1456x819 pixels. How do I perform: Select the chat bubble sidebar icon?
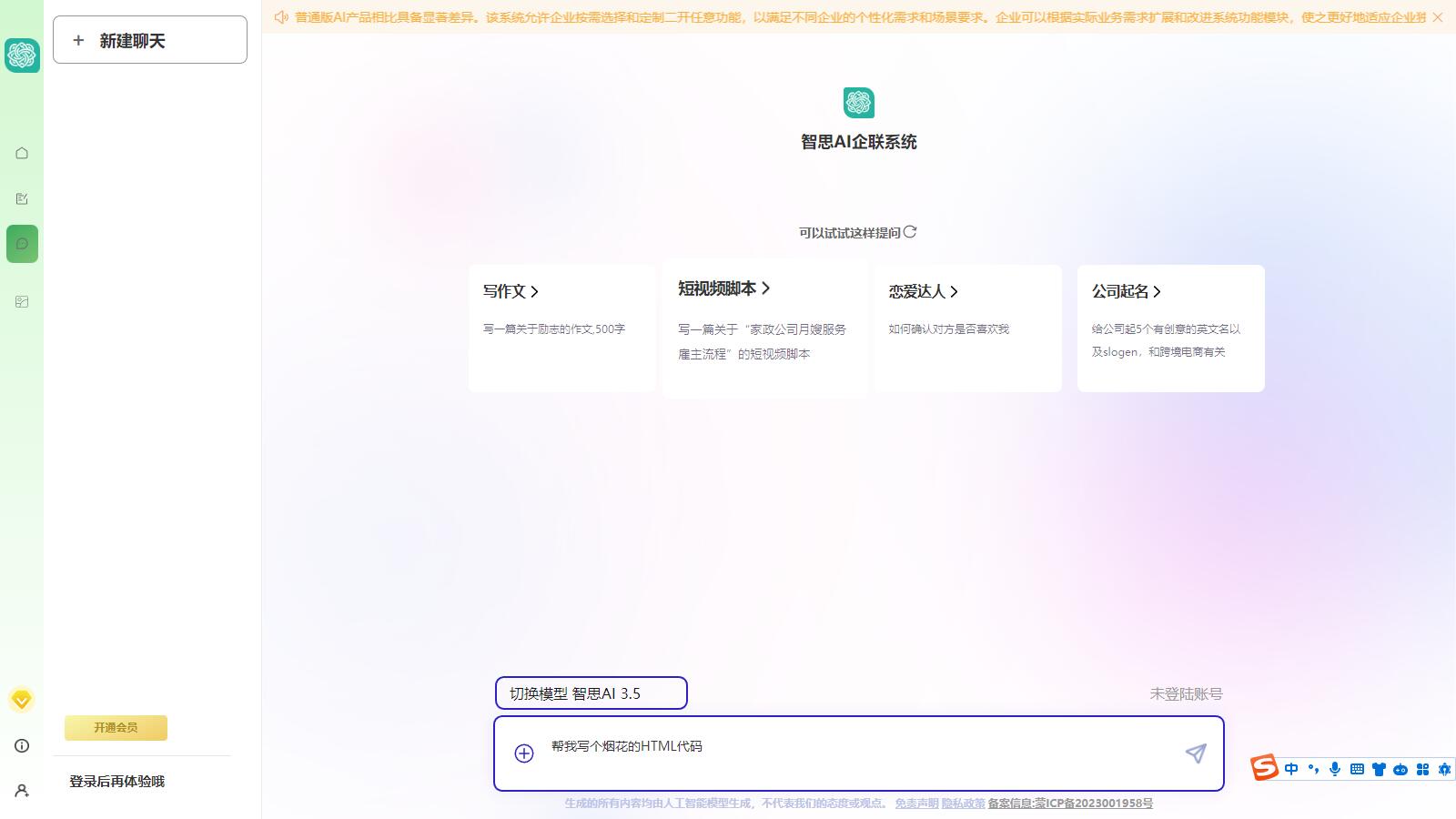(22, 244)
